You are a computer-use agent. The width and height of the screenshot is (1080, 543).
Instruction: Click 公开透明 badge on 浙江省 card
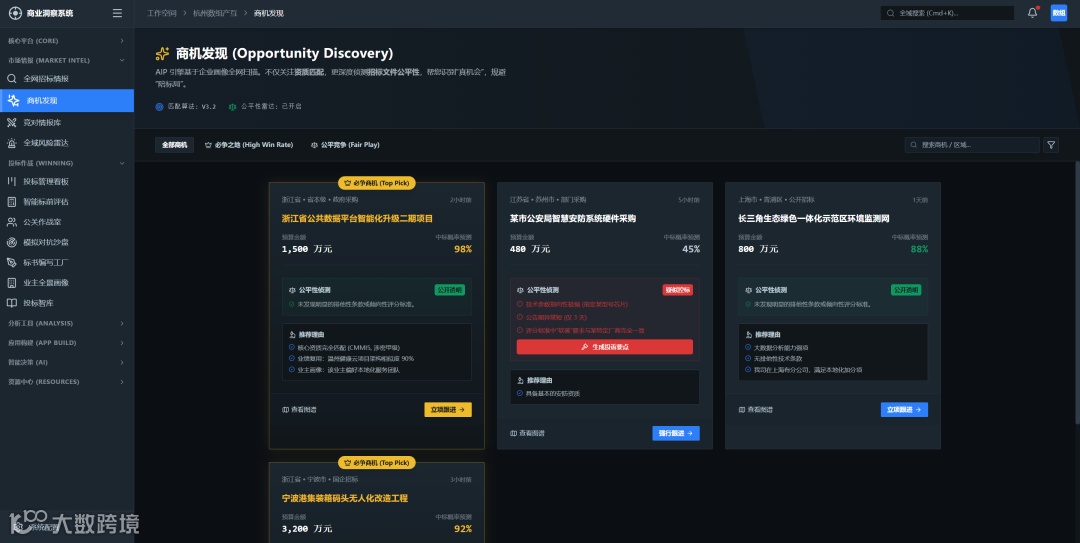[450, 290]
